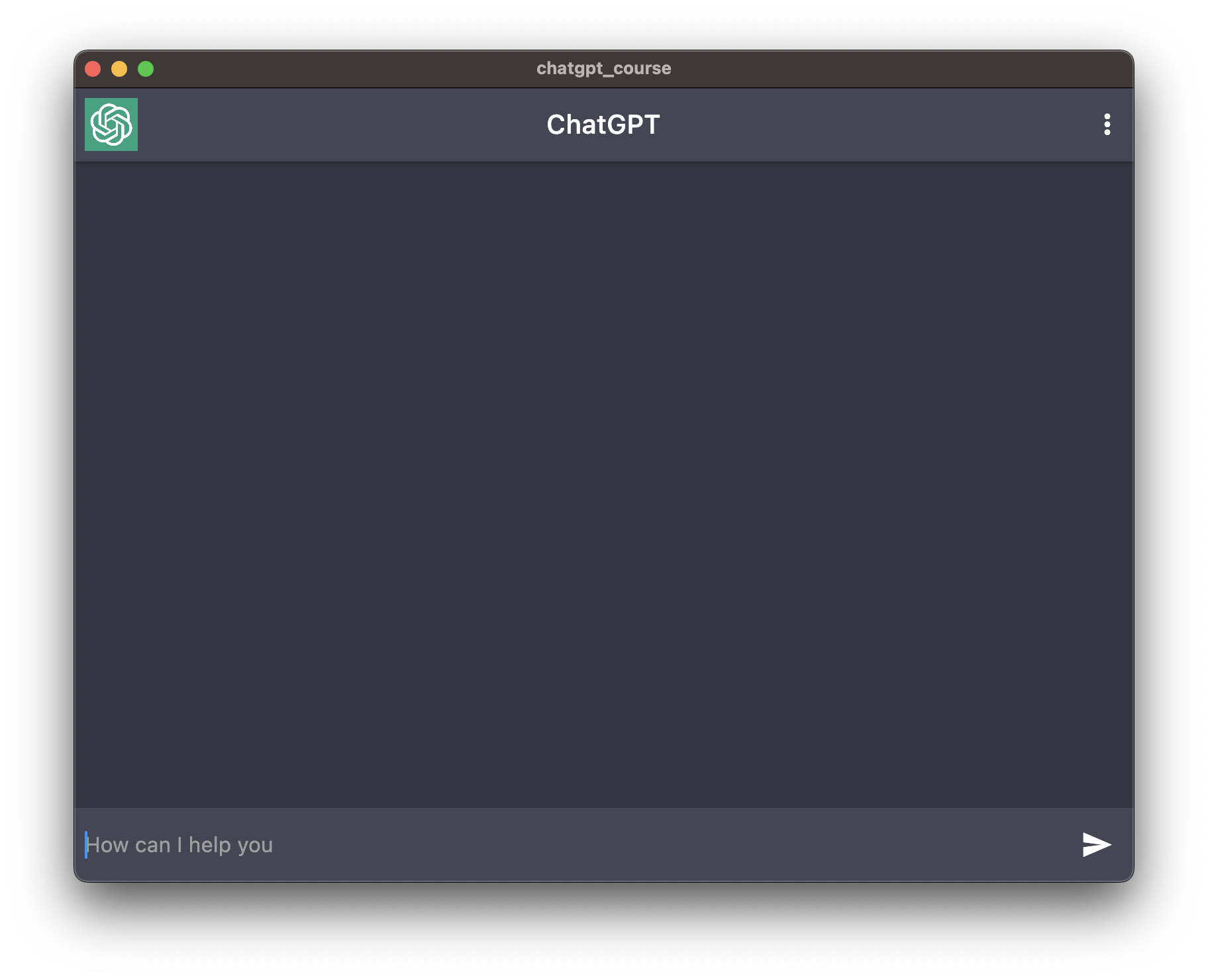Focus the "How can I help you" input field

click(576, 845)
